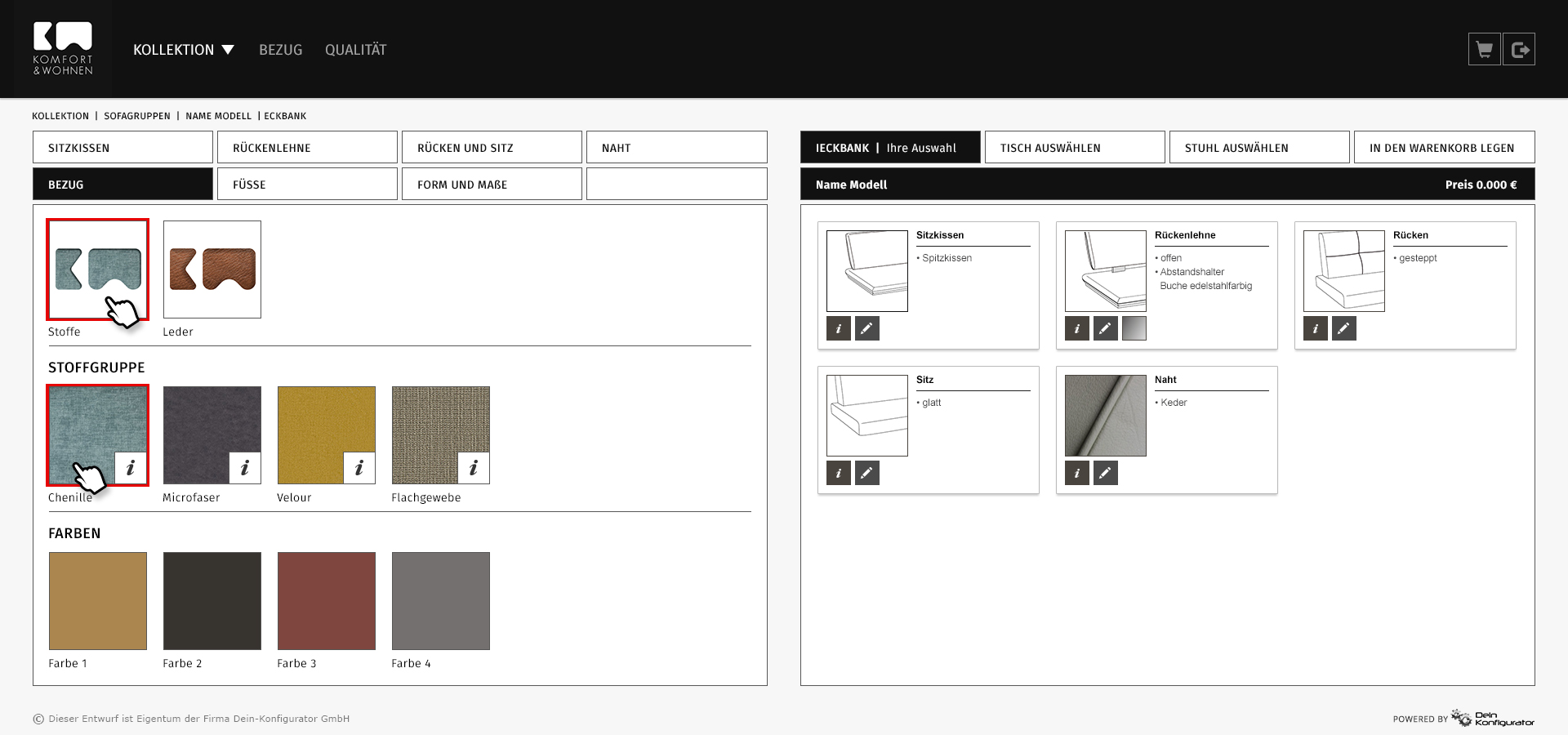Open info for Microfaser fabric
The width and height of the screenshot is (1568, 735).
point(245,468)
